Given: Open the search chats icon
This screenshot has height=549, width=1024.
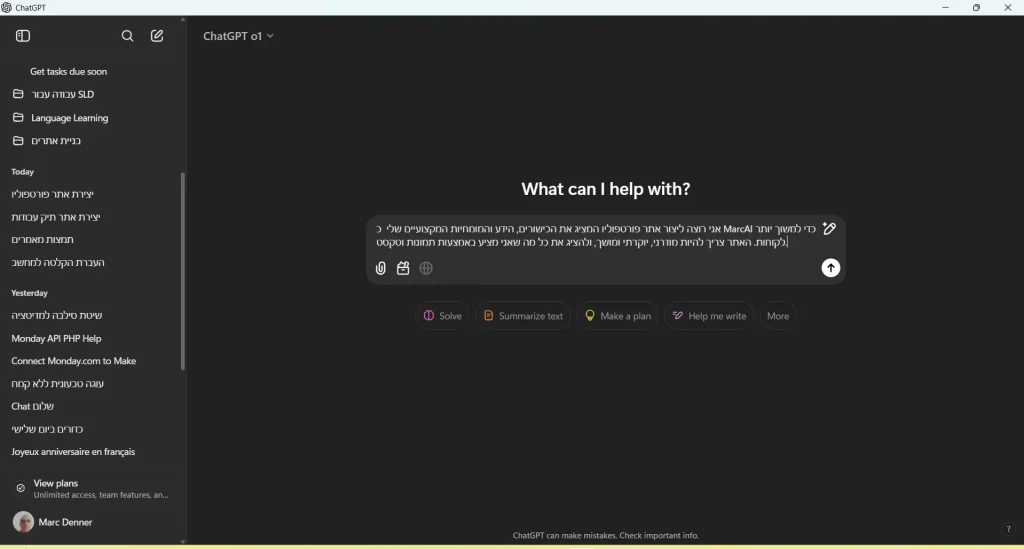Looking at the screenshot, I should (127, 36).
